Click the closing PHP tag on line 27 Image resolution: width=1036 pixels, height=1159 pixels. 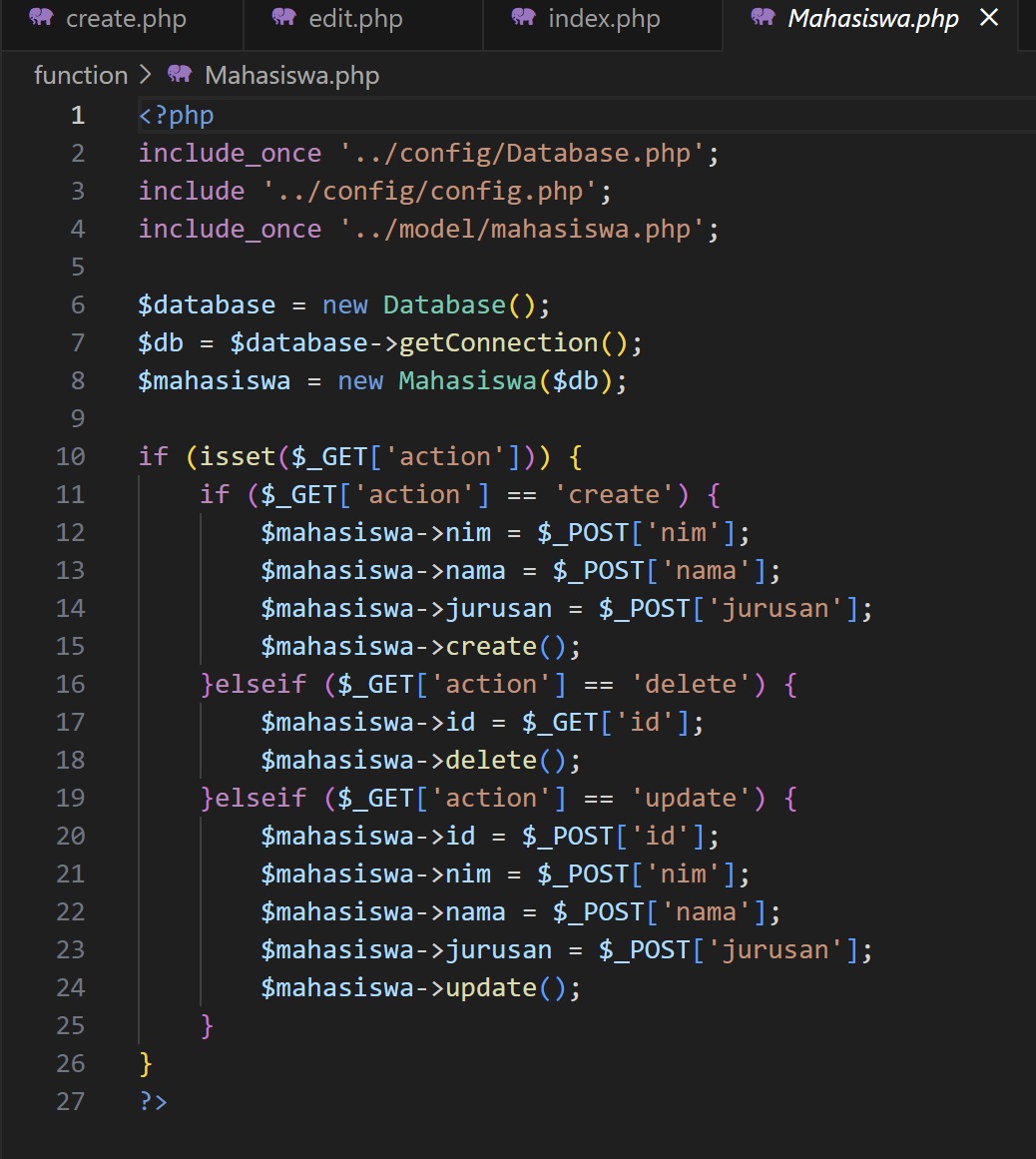coord(153,1102)
